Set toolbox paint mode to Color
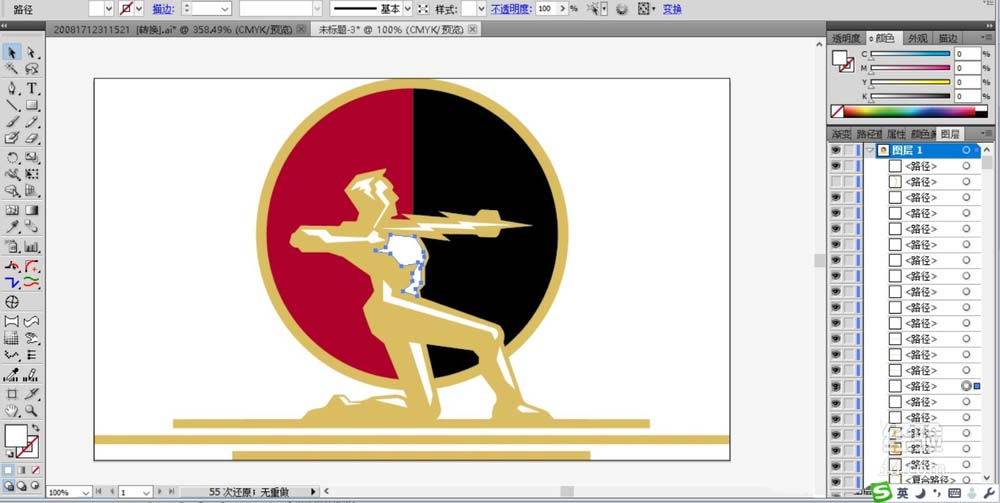The image size is (1000, 503). (8, 470)
